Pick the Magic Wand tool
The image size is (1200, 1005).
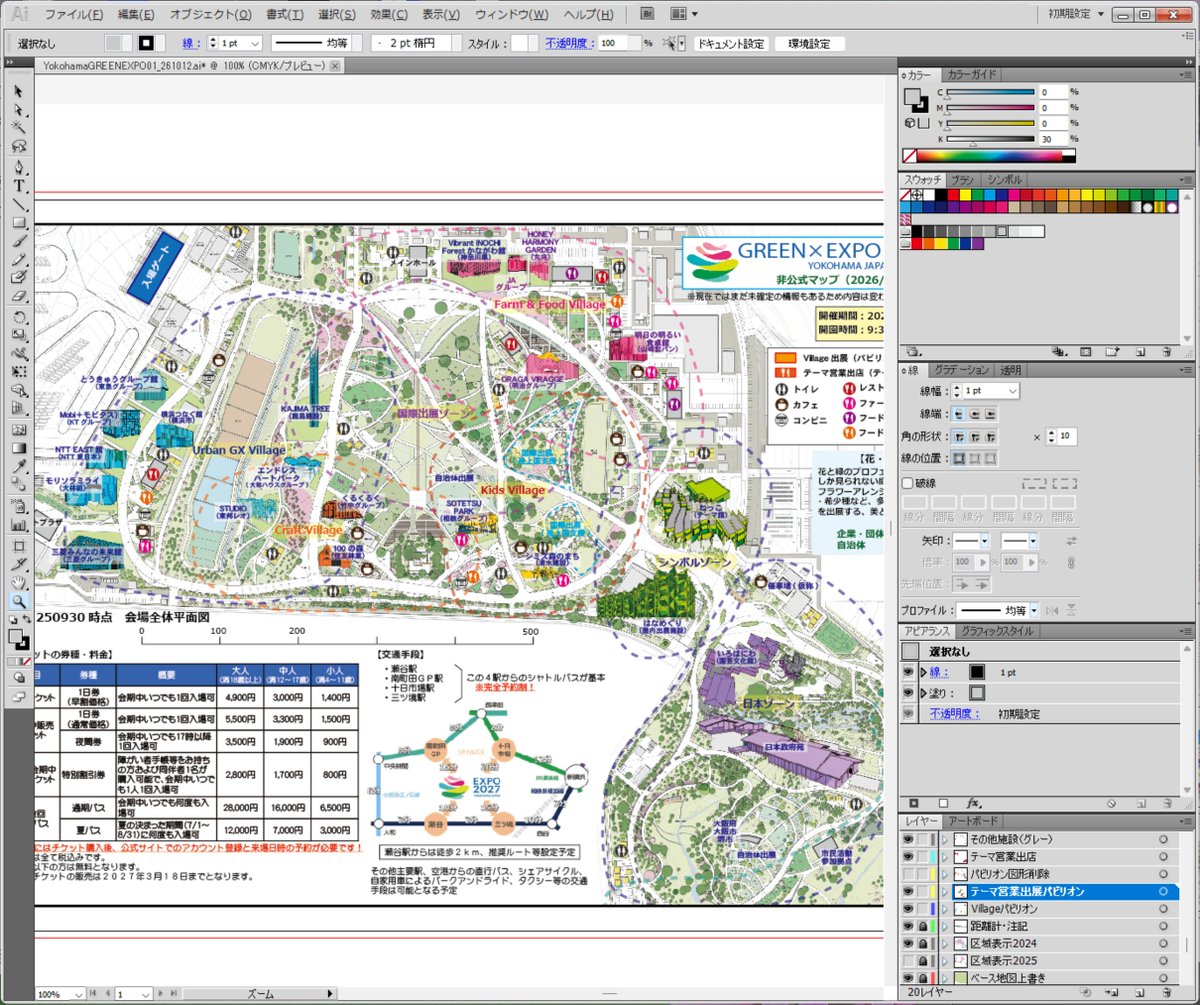click(x=19, y=127)
